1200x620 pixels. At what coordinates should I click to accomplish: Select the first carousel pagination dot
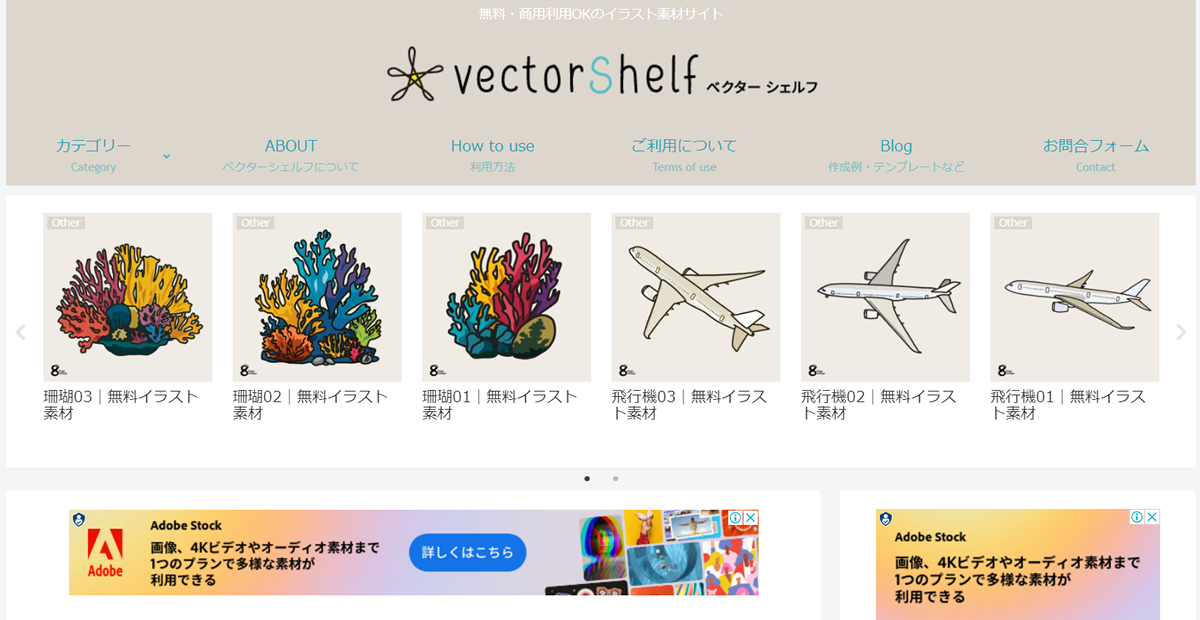pos(587,478)
